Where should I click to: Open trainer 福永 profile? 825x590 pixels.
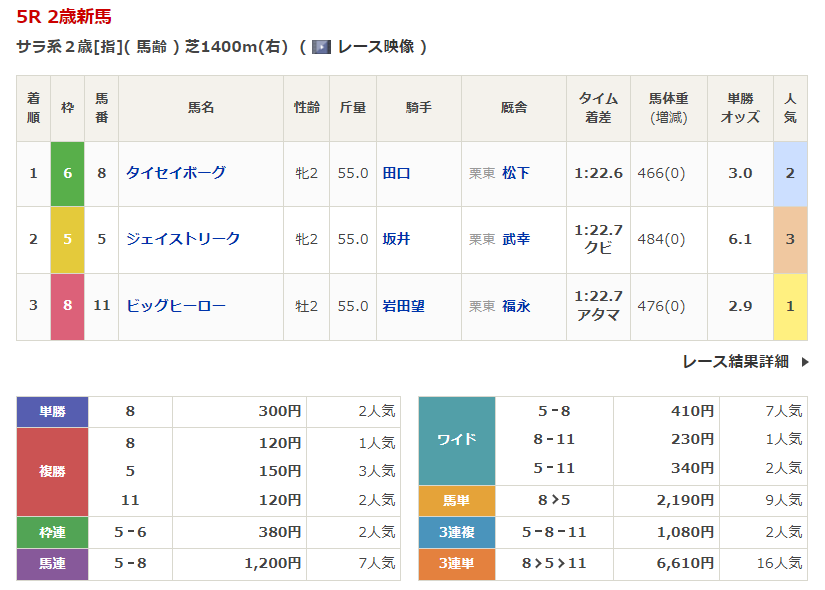point(516,306)
